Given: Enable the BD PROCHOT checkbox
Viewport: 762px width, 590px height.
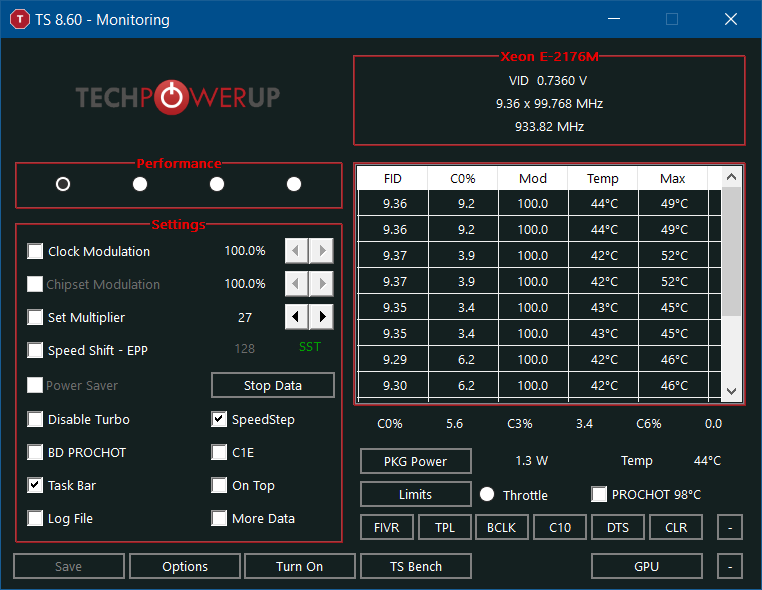Looking at the screenshot, I should point(35,452).
